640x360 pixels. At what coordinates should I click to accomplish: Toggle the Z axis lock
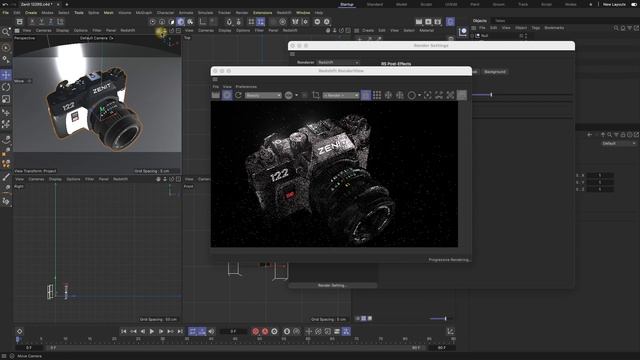(51, 22)
